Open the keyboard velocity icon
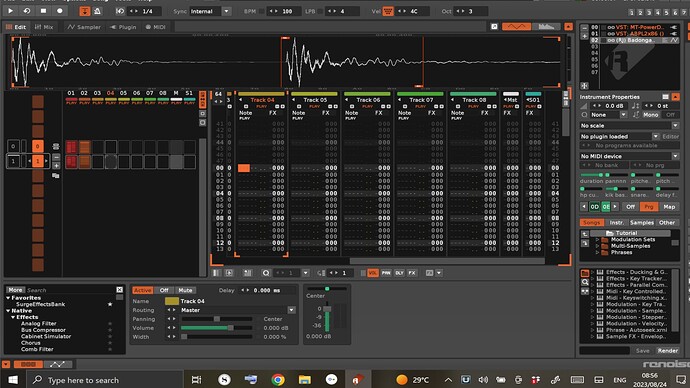 388,11
